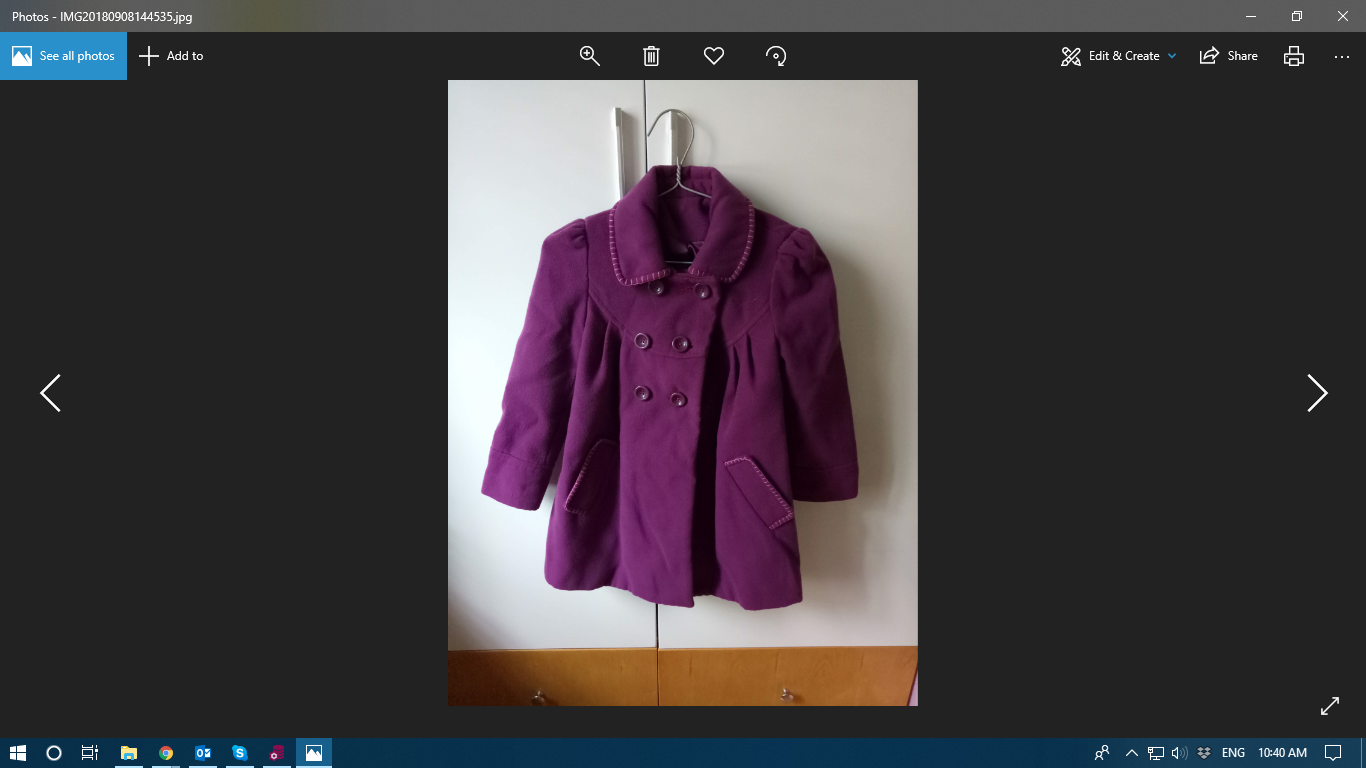Switch the ENG input language indicator
Screen dimensions: 1366x768
1233,753
